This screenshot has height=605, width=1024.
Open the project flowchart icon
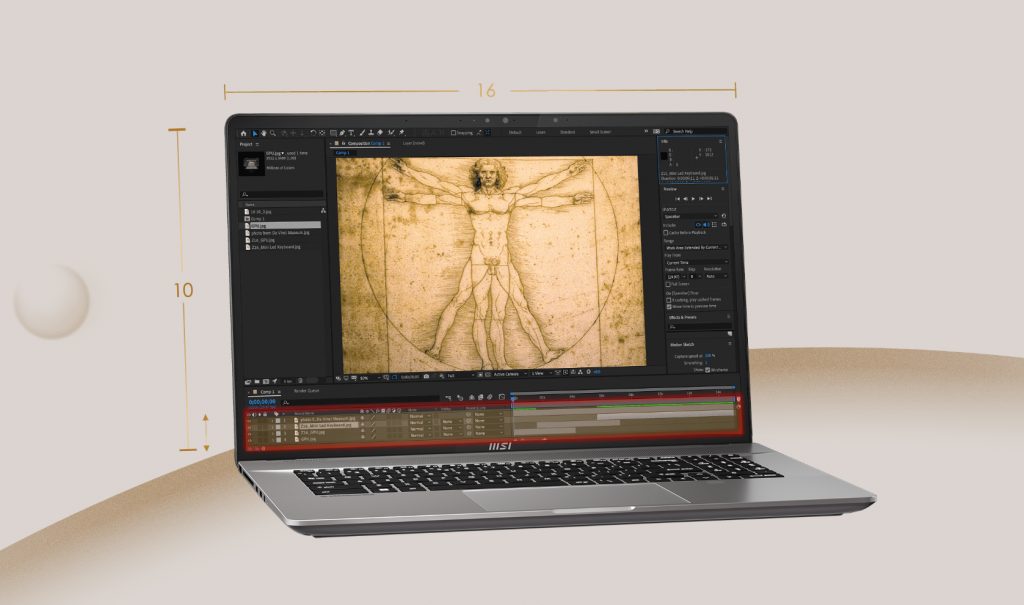323,210
